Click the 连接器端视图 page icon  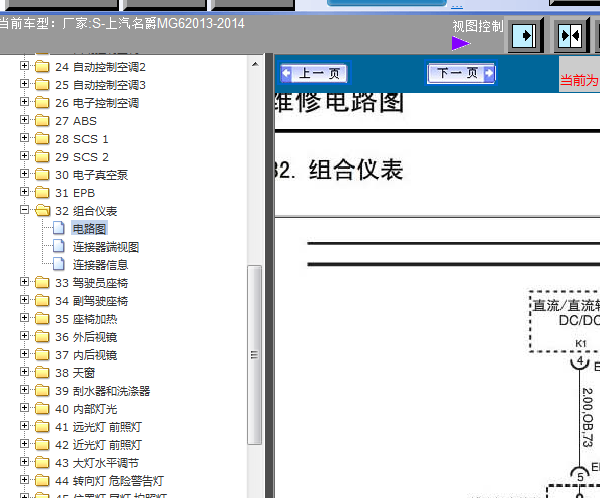(x=59, y=246)
